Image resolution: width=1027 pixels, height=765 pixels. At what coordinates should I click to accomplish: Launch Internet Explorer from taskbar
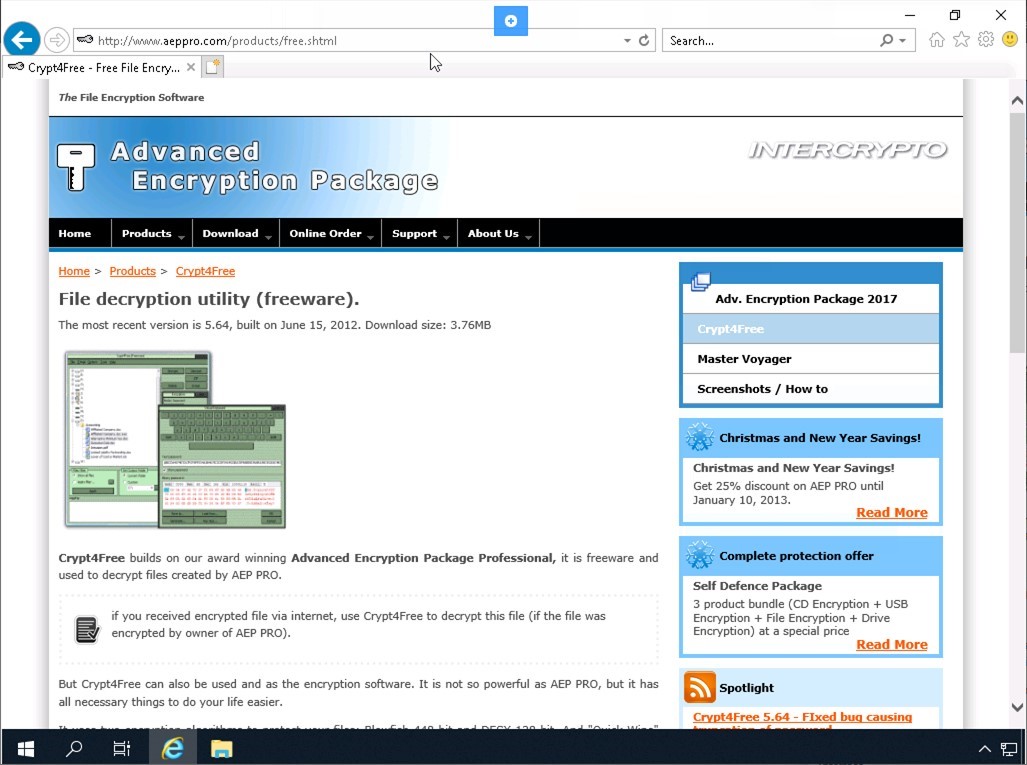tap(173, 748)
